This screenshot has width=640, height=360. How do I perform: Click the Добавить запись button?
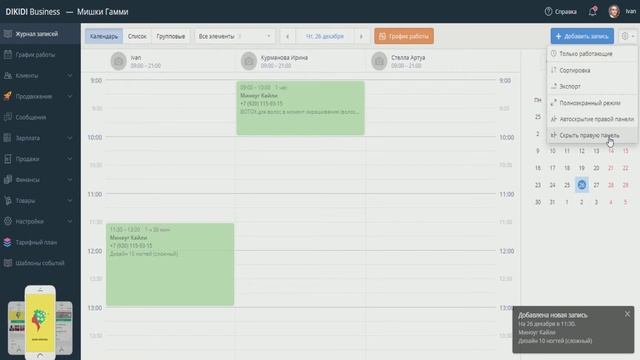[582, 36]
